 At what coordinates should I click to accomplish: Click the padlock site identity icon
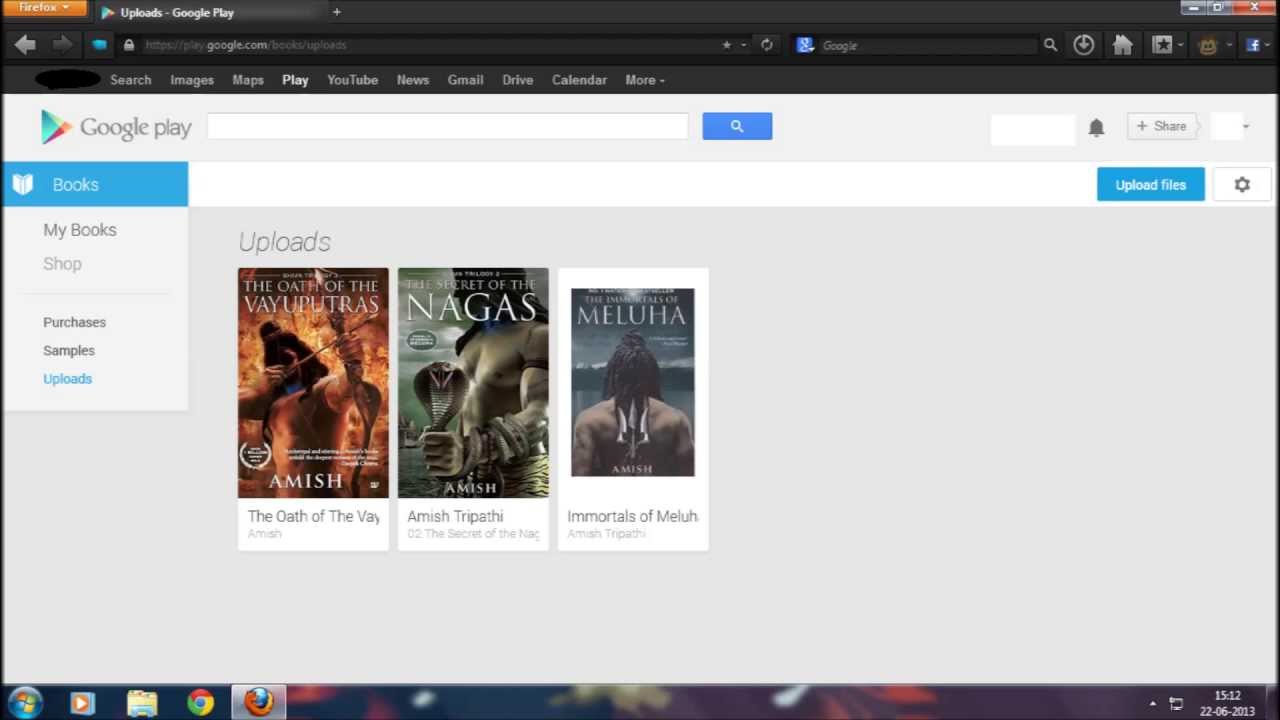(129, 45)
